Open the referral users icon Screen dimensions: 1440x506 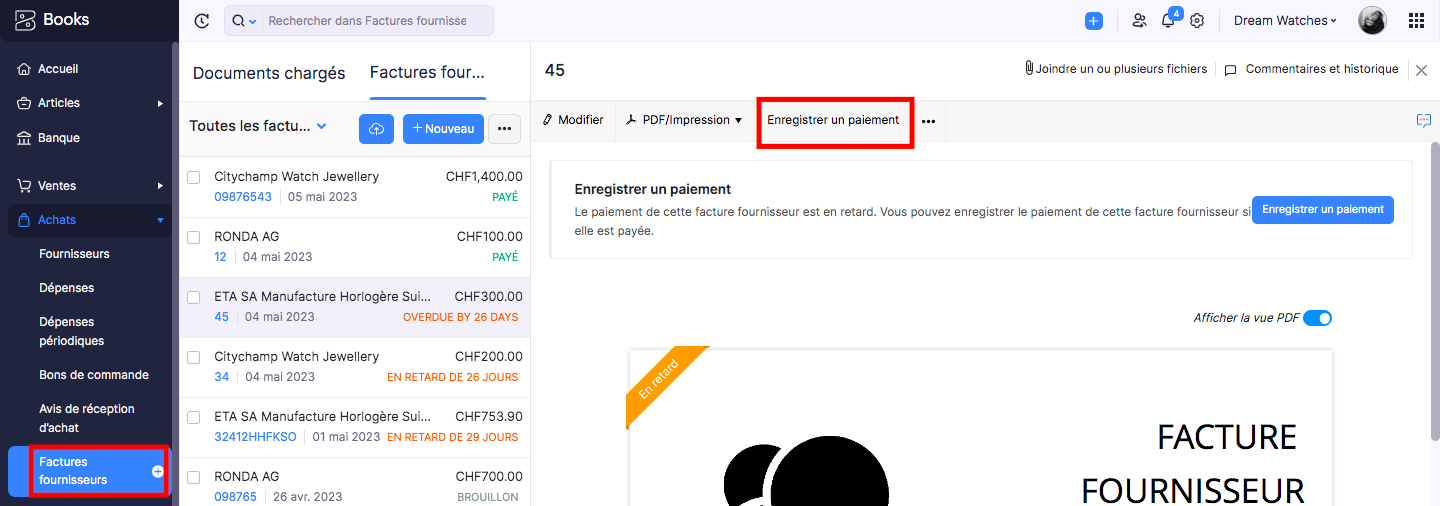pyautogui.click(x=1139, y=20)
